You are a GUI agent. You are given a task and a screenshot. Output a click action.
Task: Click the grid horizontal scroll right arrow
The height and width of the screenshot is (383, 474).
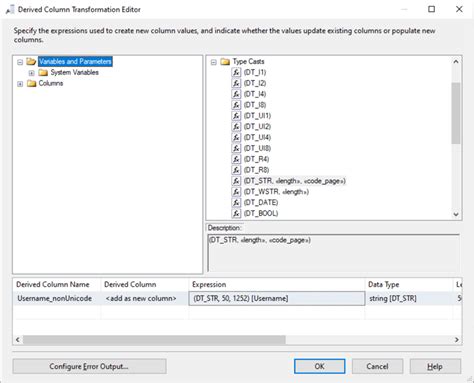point(457,340)
